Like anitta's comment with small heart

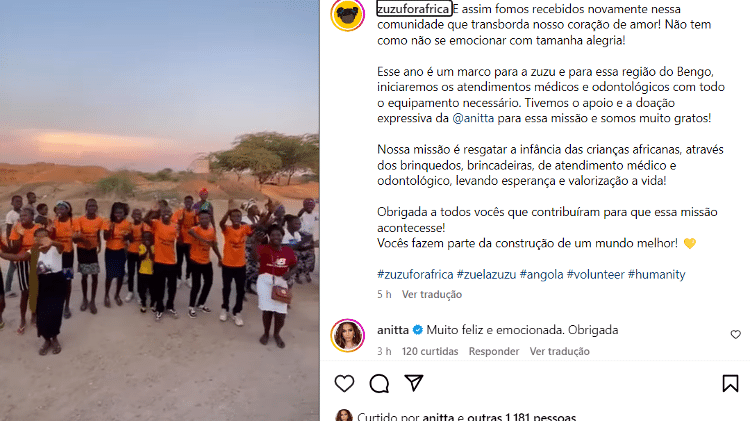pyautogui.click(x=736, y=334)
